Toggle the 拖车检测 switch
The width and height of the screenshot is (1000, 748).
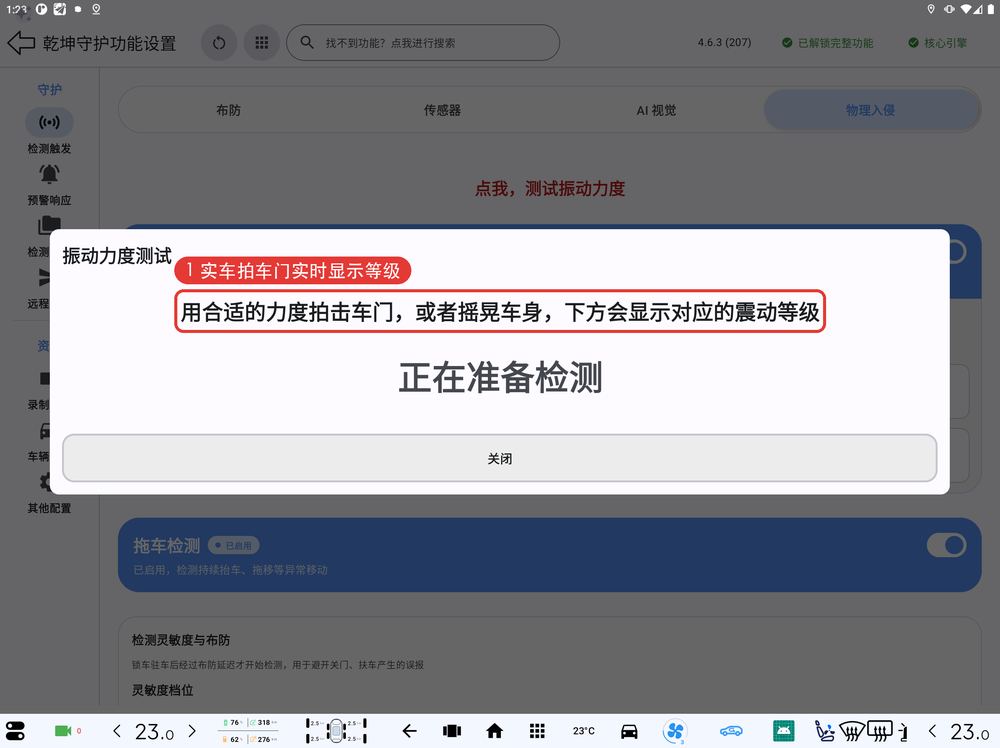click(946, 545)
